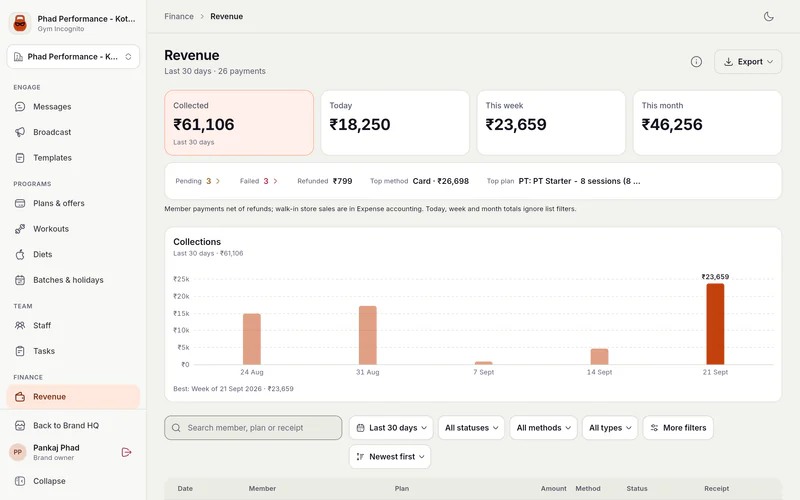
Task: Click the Member column header
Action: [x=262, y=488]
